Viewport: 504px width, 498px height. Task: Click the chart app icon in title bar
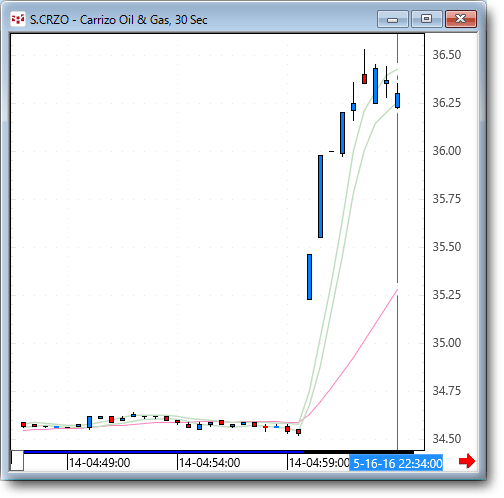[x=18, y=19]
